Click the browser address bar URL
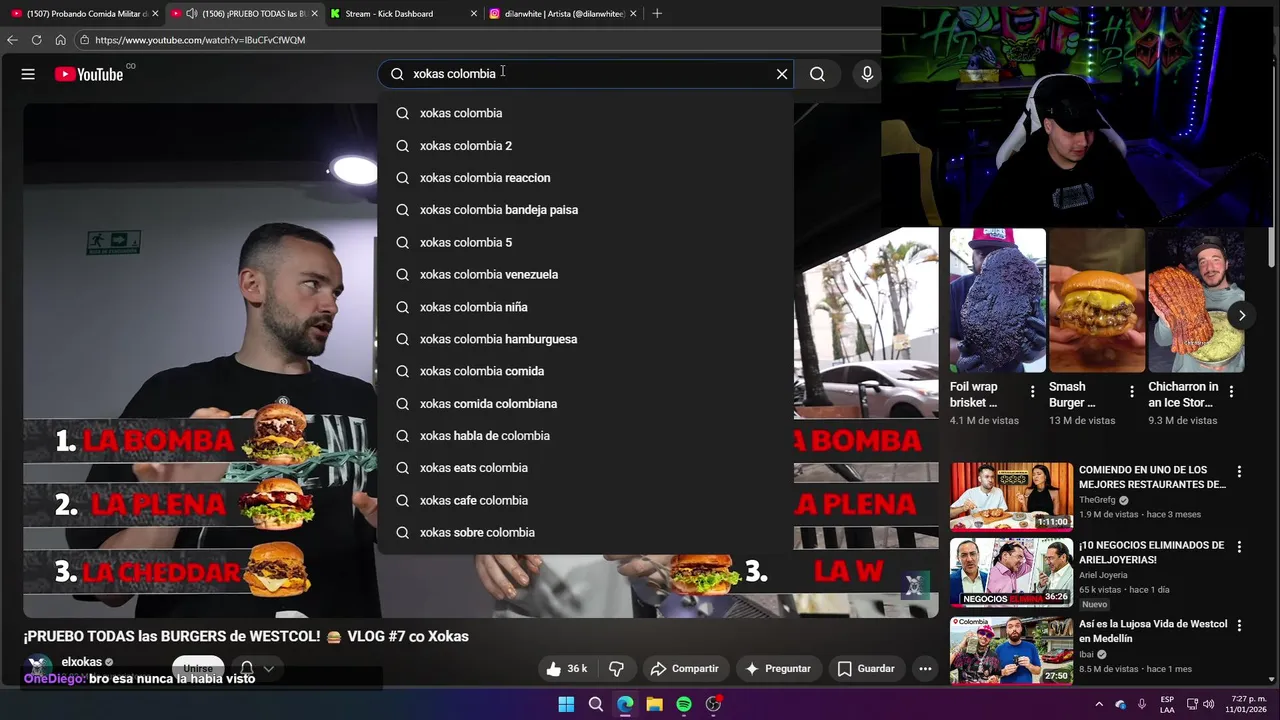This screenshot has width=1280, height=720. tap(200, 40)
